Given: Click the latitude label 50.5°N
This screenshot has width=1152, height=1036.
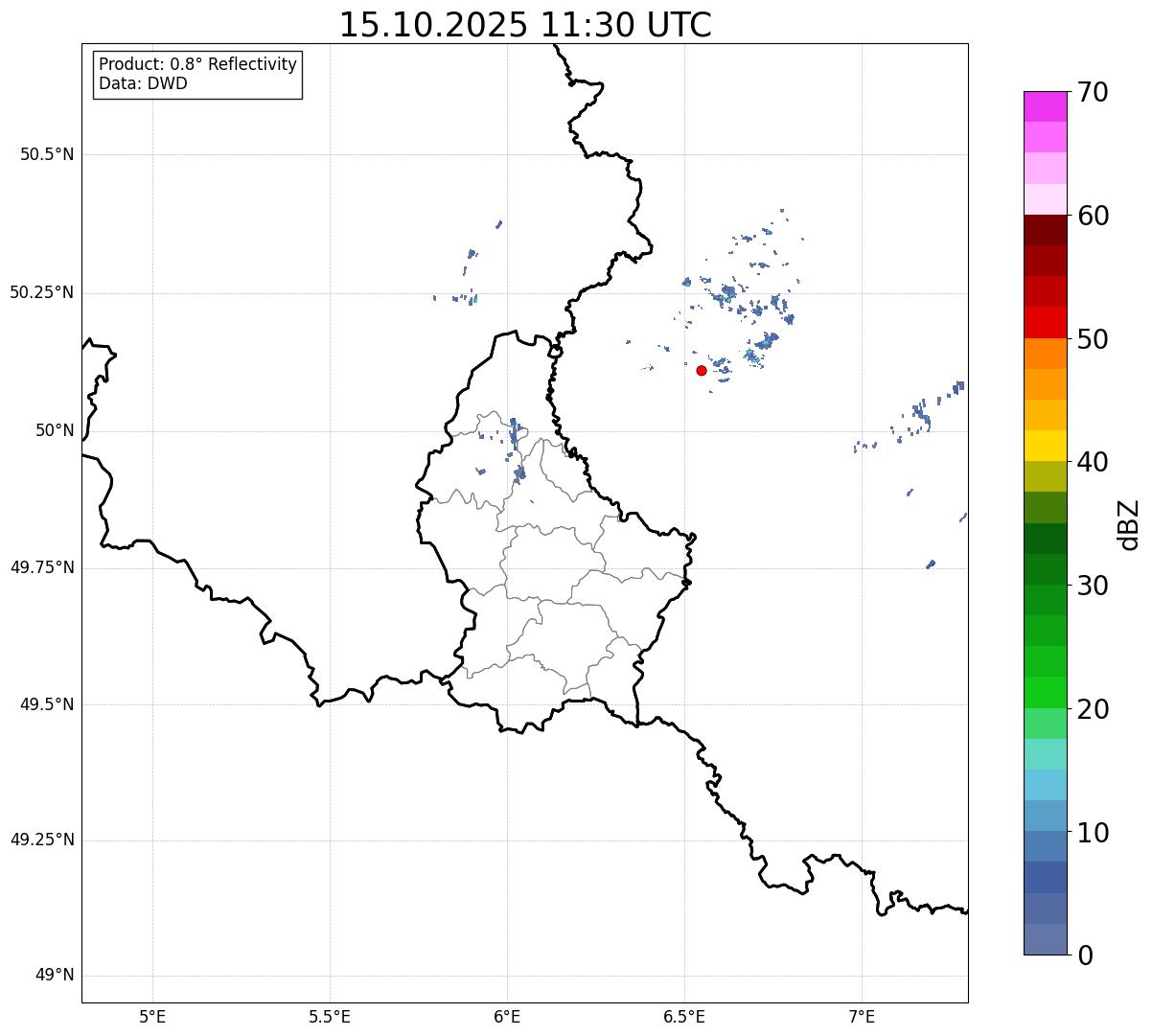Looking at the screenshot, I should (47, 154).
